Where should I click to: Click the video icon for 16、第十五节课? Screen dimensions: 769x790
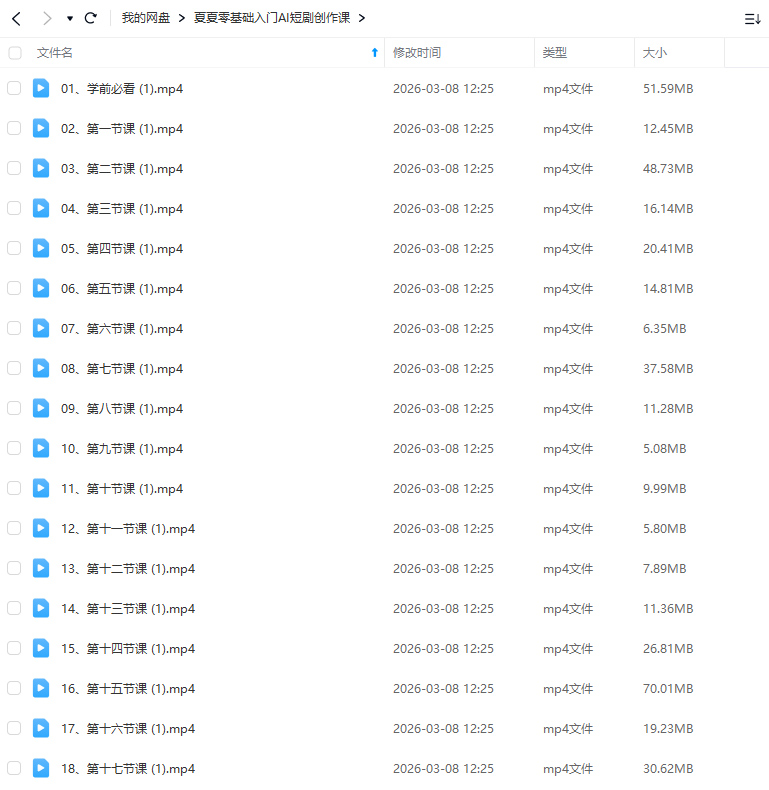[41, 688]
